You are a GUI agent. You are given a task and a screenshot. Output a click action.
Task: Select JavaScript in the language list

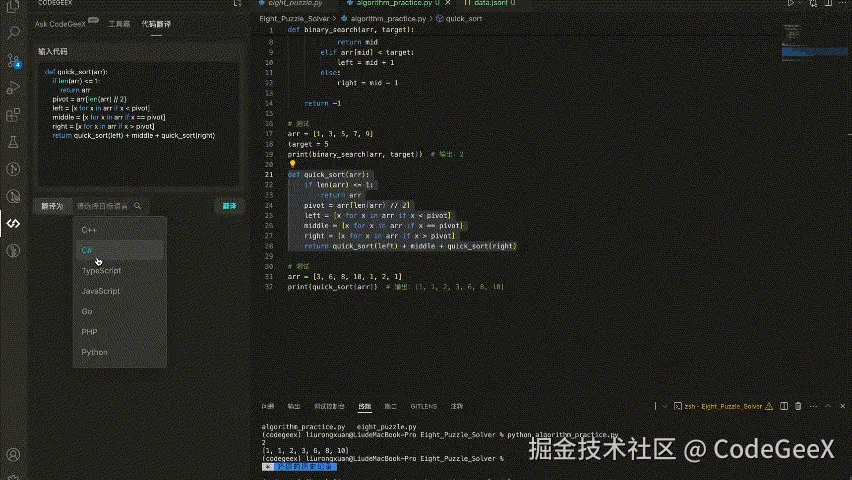click(x=120, y=291)
